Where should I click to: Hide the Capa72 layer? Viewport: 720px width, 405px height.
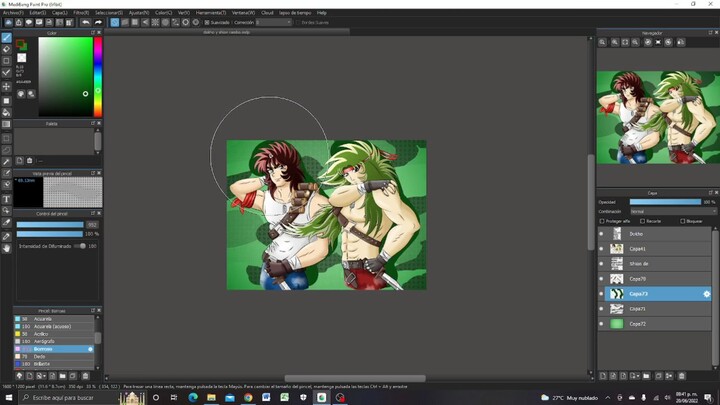click(601, 324)
